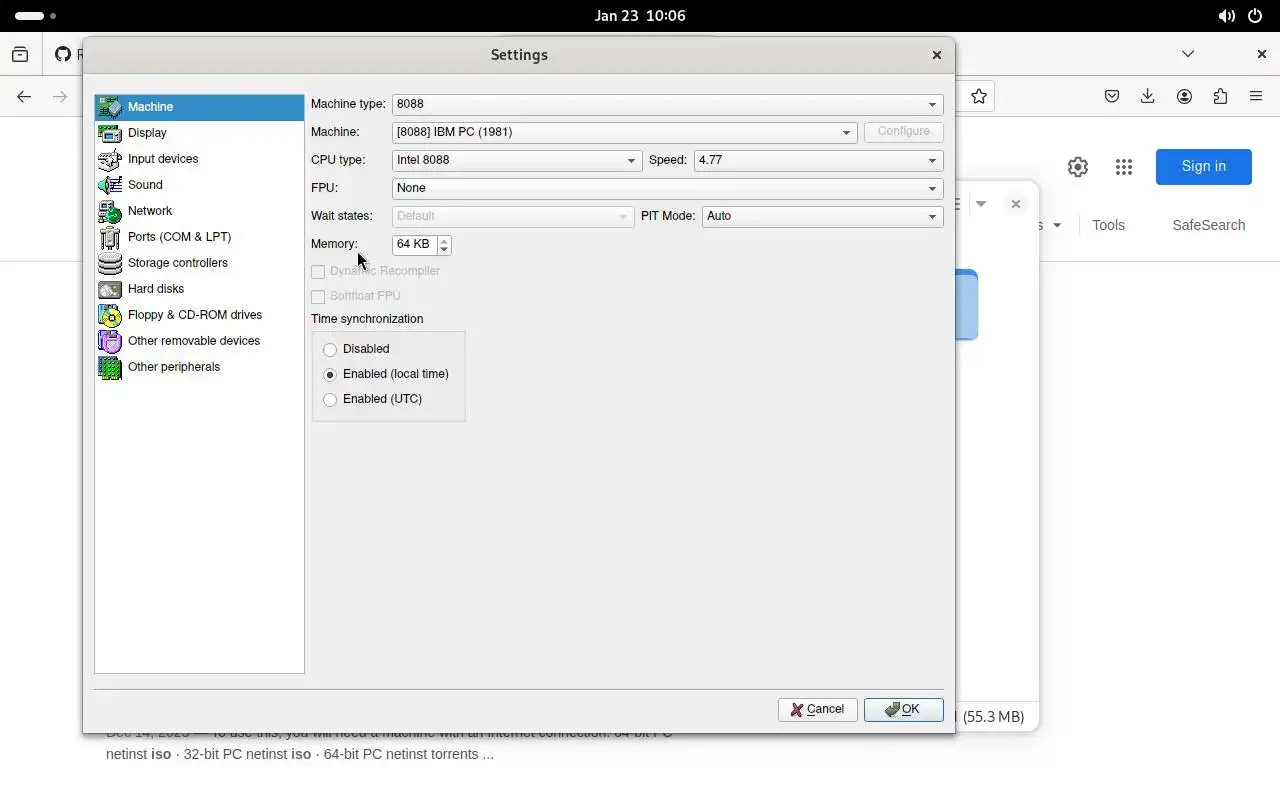Open the browser tab overview icon
Screen dimensions: 1280x800
click(20, 54)
